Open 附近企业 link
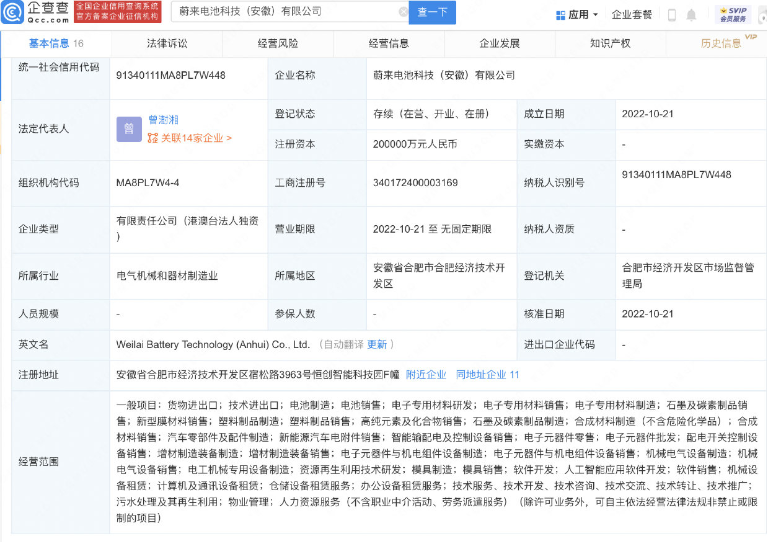 [x=426, y=375]
